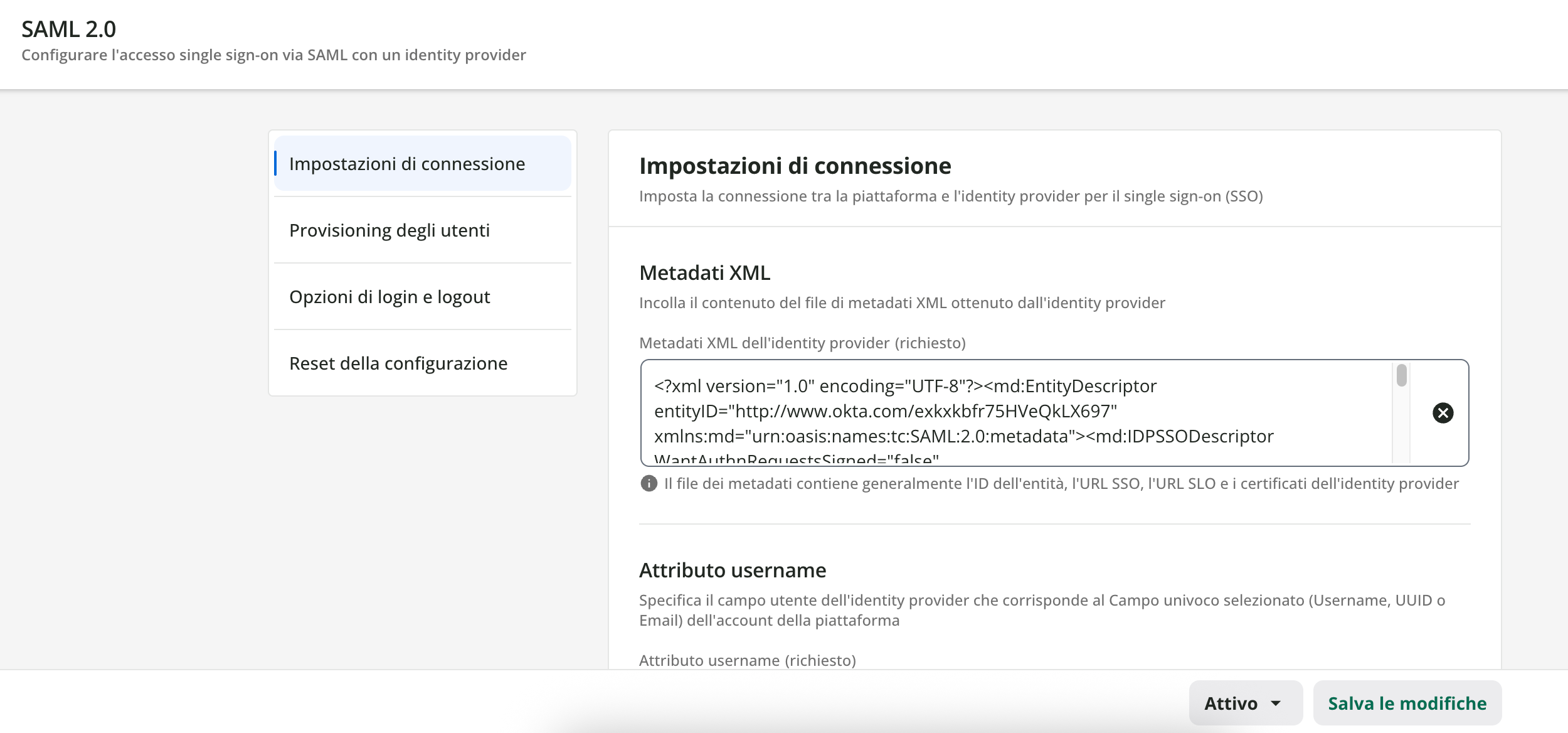The image size is (1568, 733).
Task: Open Reset della configurazione section
Action: click(398, 363)
